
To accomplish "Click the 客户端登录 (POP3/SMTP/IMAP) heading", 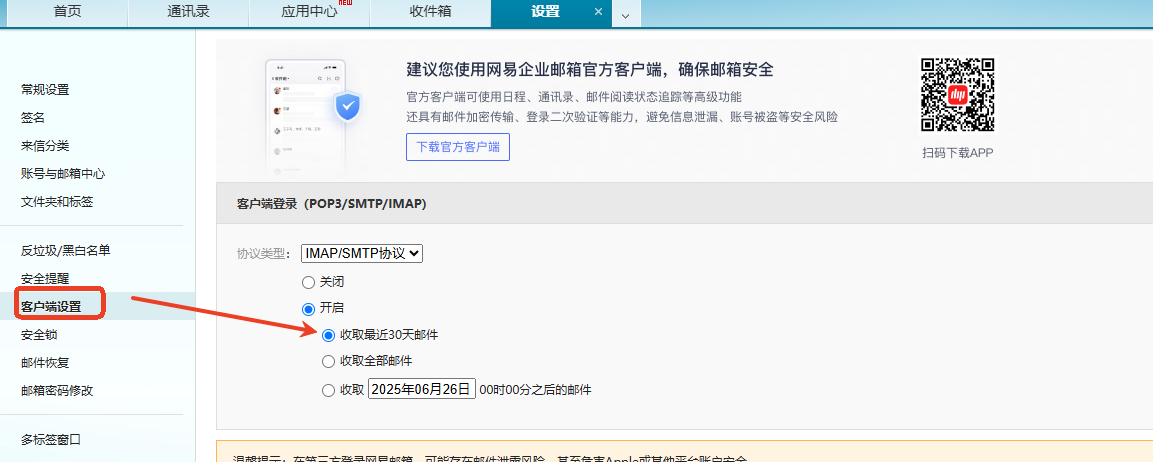I will point(332,204).
